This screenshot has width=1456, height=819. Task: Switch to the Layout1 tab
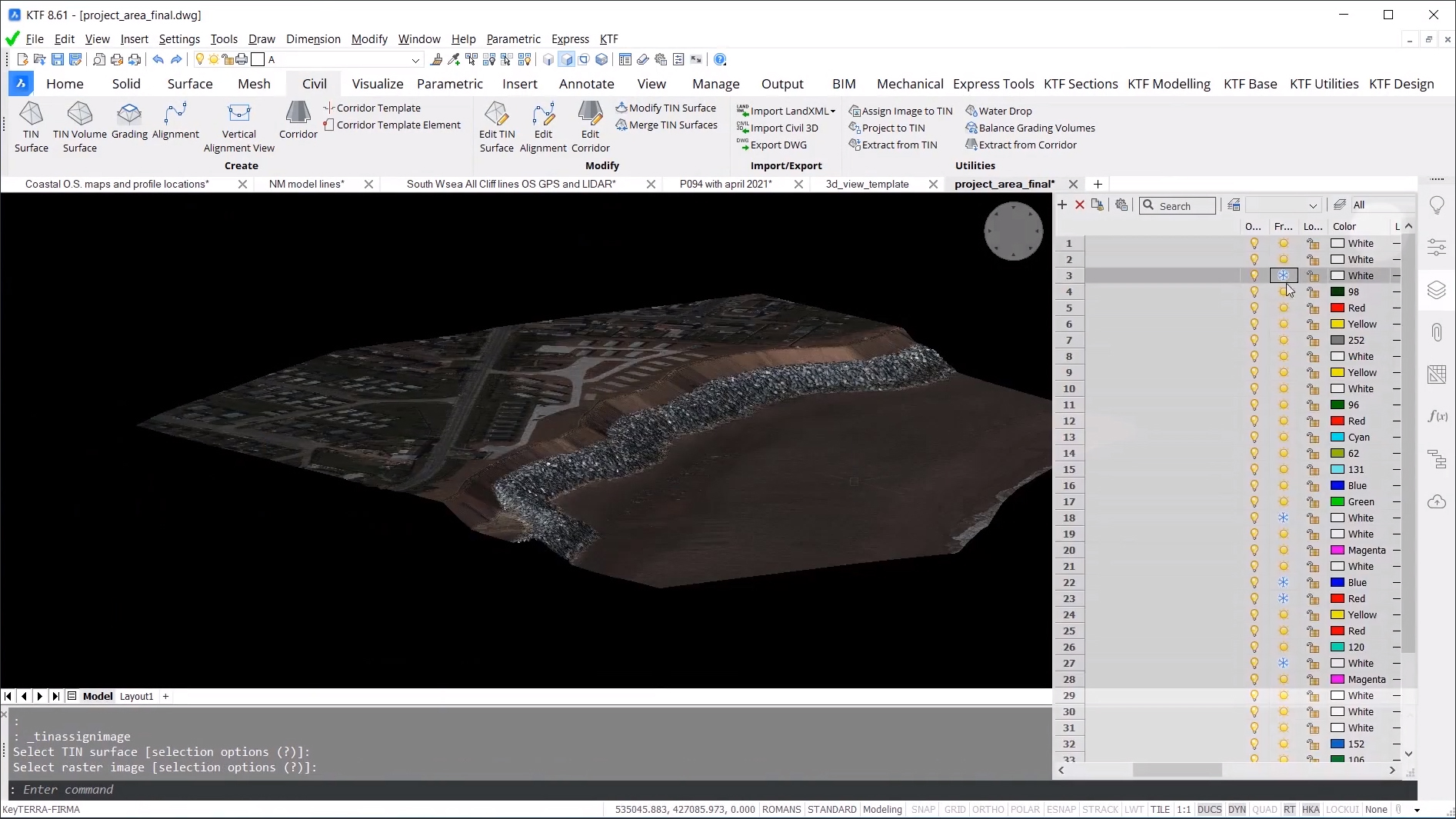pyautogui.click(x=136, y=696)
